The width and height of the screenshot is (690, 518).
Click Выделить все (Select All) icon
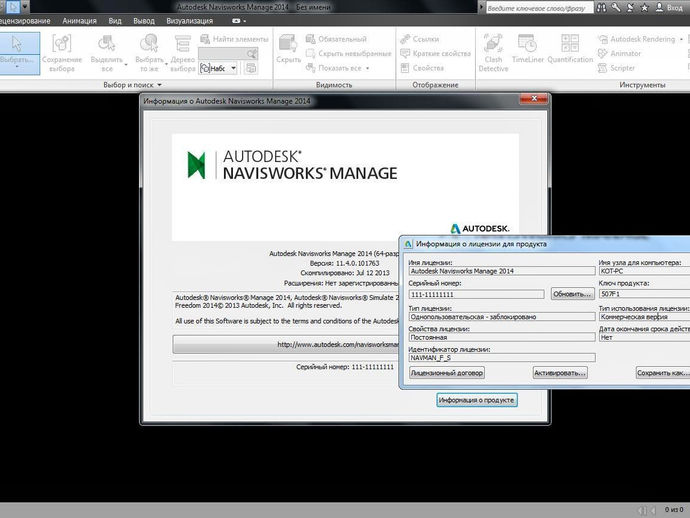(x=107, y=53)
